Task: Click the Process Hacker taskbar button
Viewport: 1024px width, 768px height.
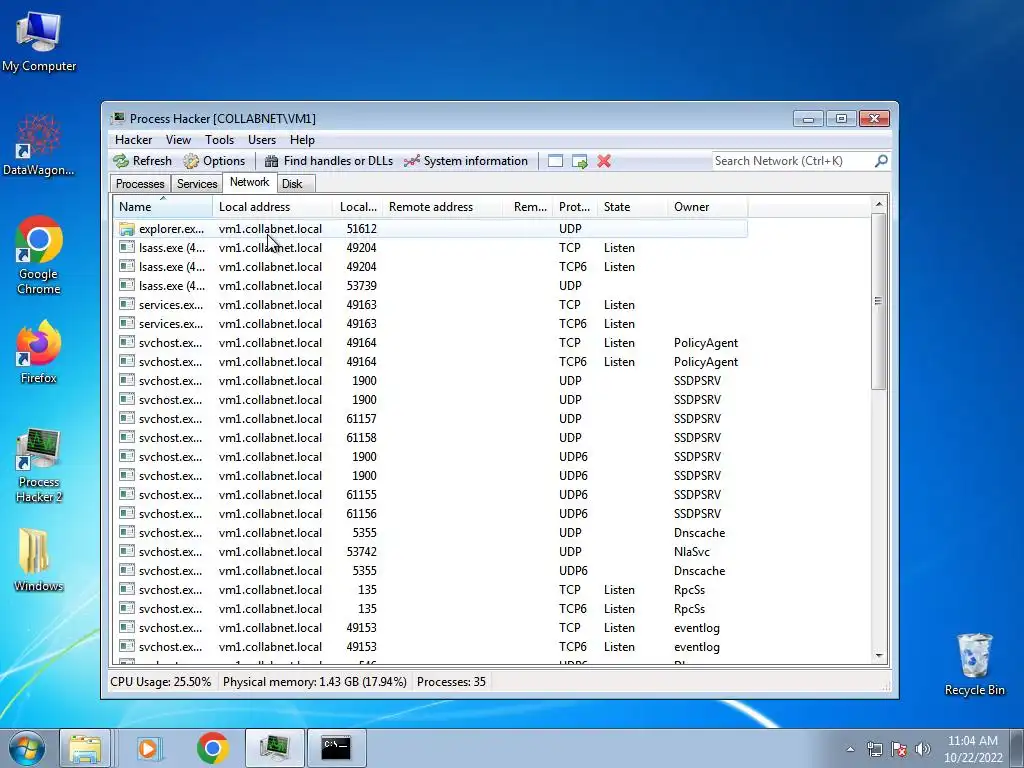Action: tap(274, 748)
